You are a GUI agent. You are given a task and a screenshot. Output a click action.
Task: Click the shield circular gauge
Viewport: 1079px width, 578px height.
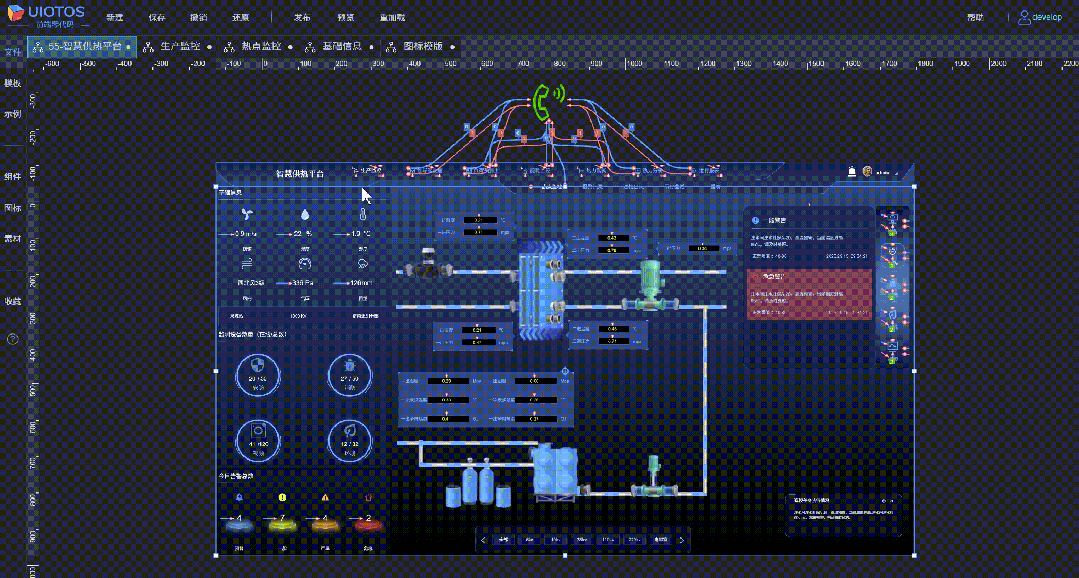click(x=258, y=377)
